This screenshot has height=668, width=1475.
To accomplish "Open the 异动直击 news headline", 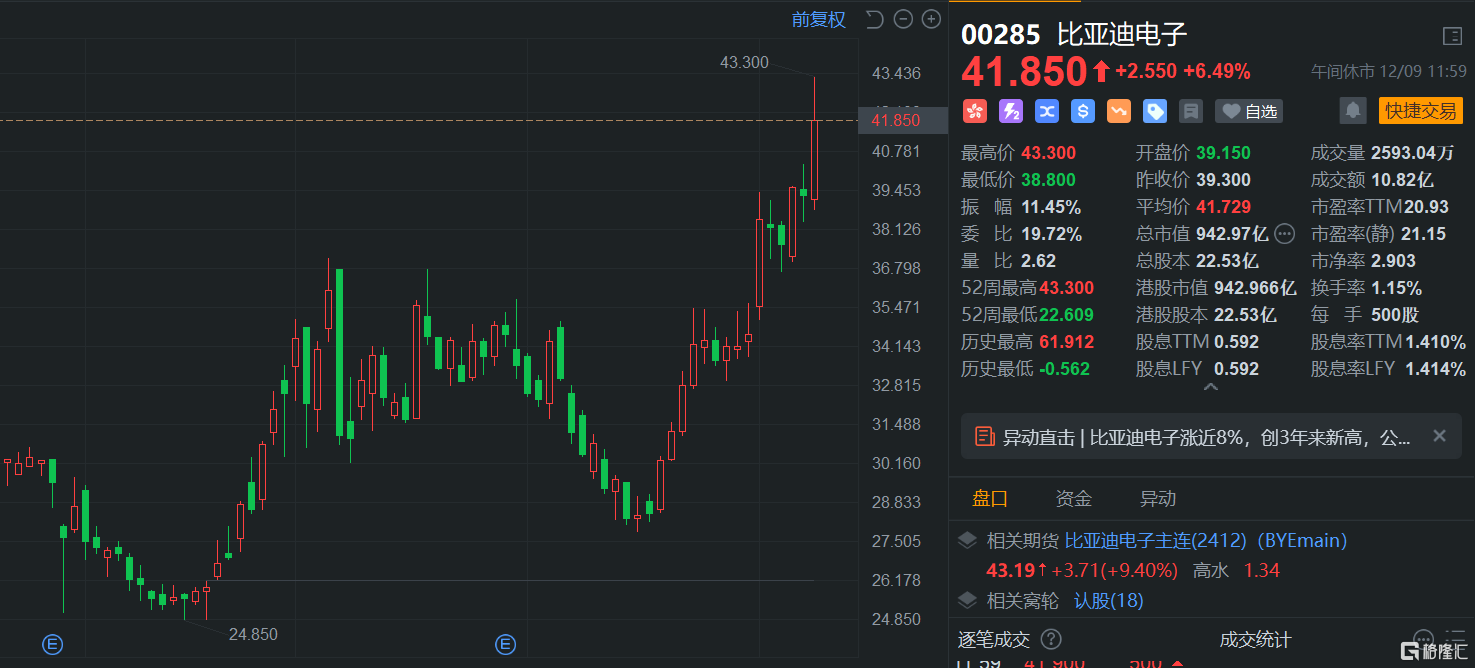I will click(x=1206, y=437).
